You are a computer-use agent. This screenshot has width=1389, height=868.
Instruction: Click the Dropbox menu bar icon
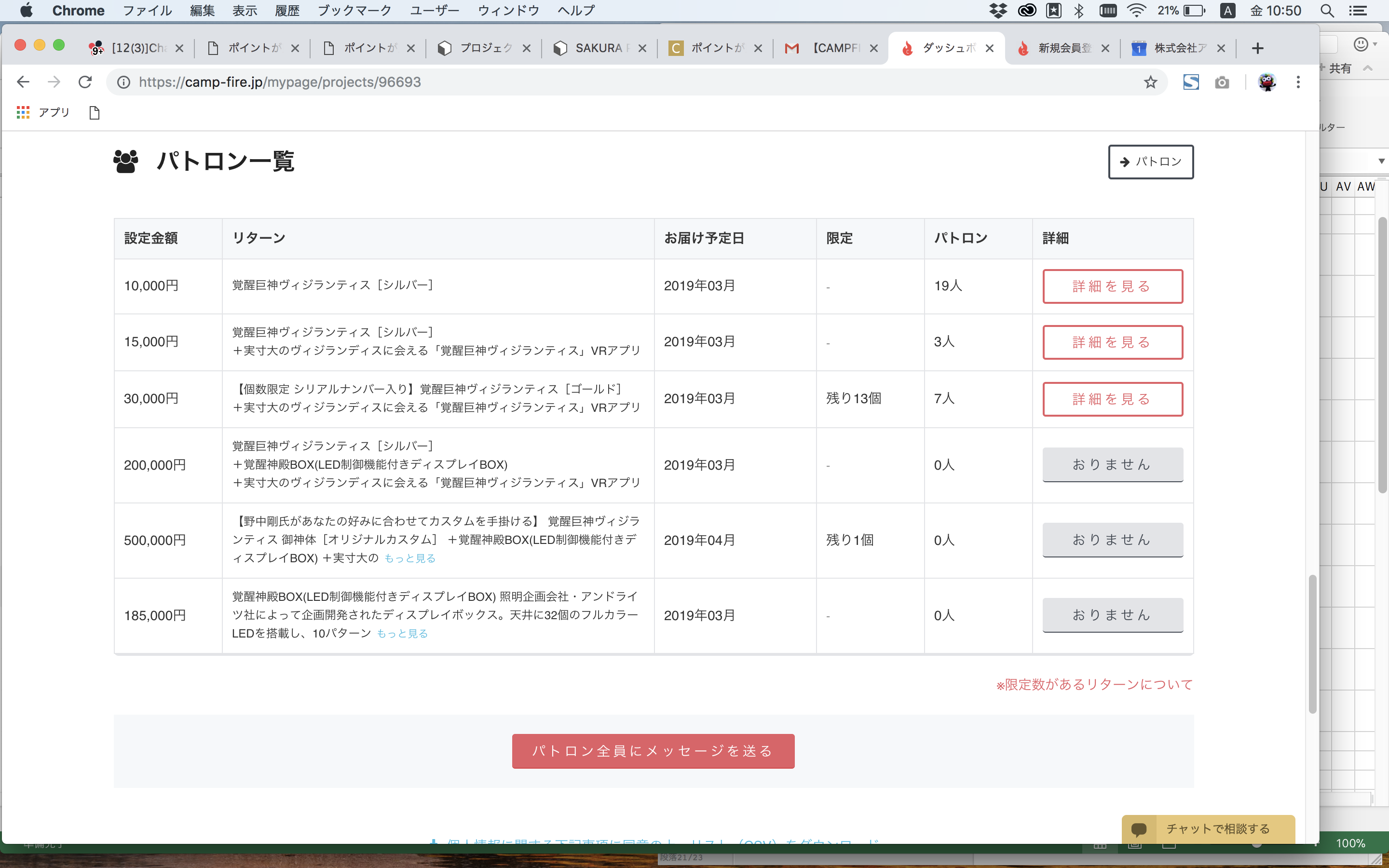tap(997, 10)
